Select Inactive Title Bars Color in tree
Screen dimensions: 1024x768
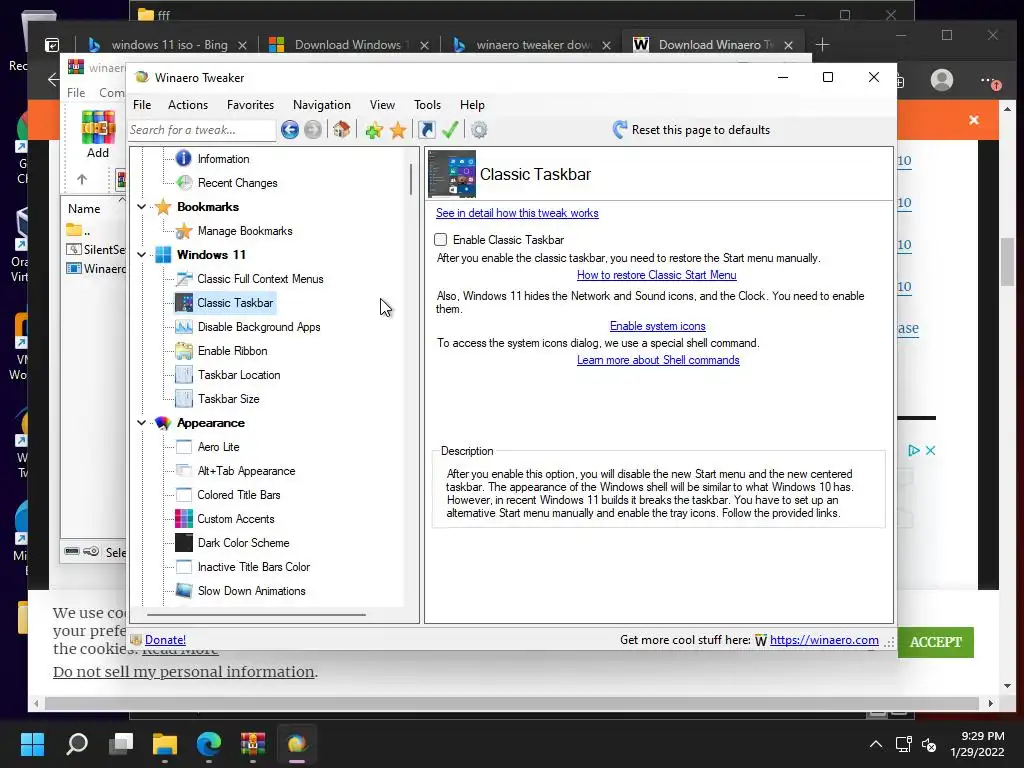point(254,567)
